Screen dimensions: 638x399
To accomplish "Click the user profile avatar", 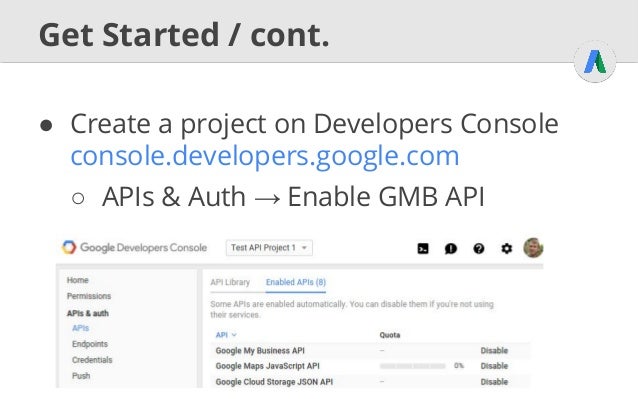I will pos(533,248).
